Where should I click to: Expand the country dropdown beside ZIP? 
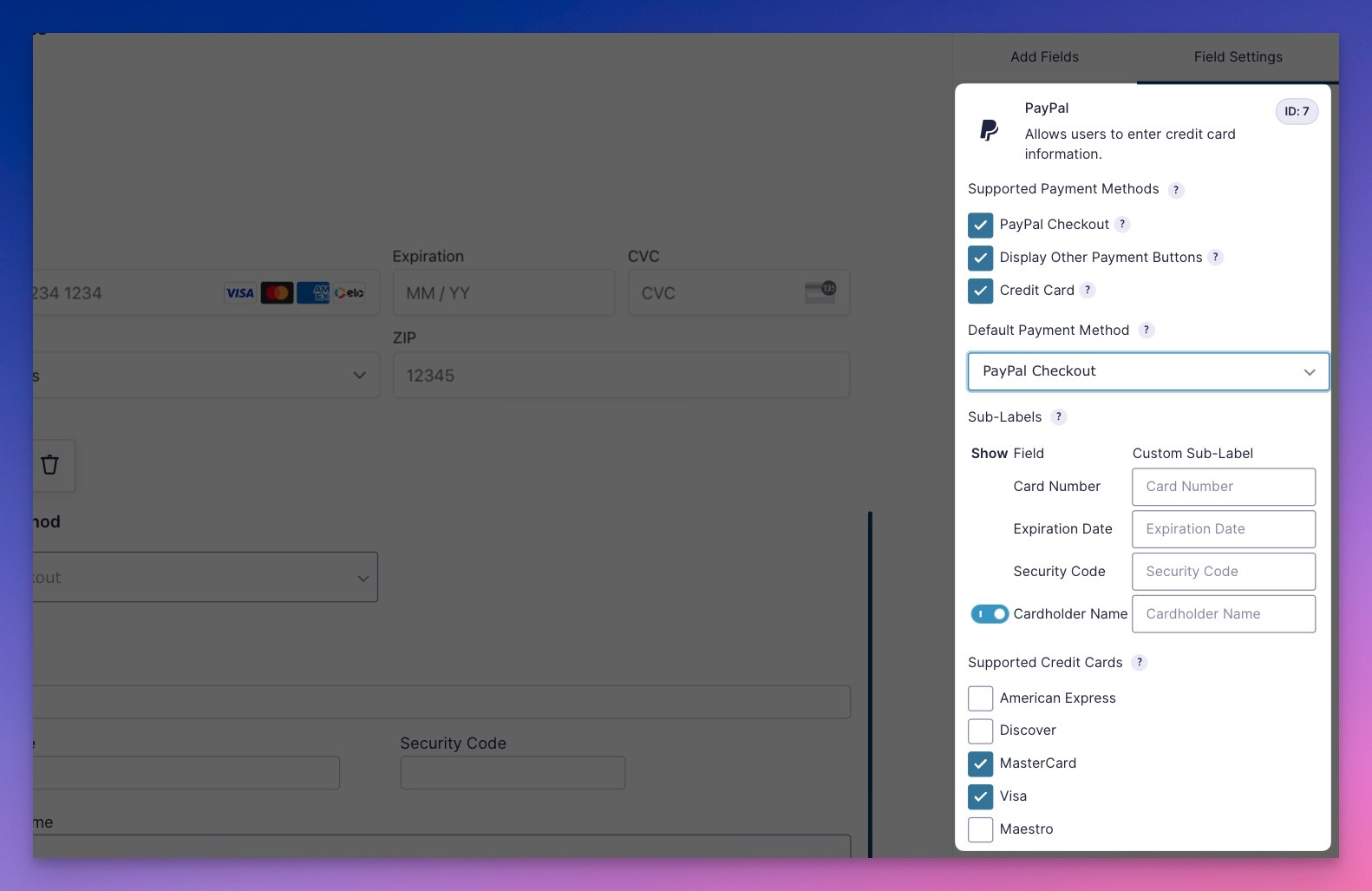(x=206, y=375)
